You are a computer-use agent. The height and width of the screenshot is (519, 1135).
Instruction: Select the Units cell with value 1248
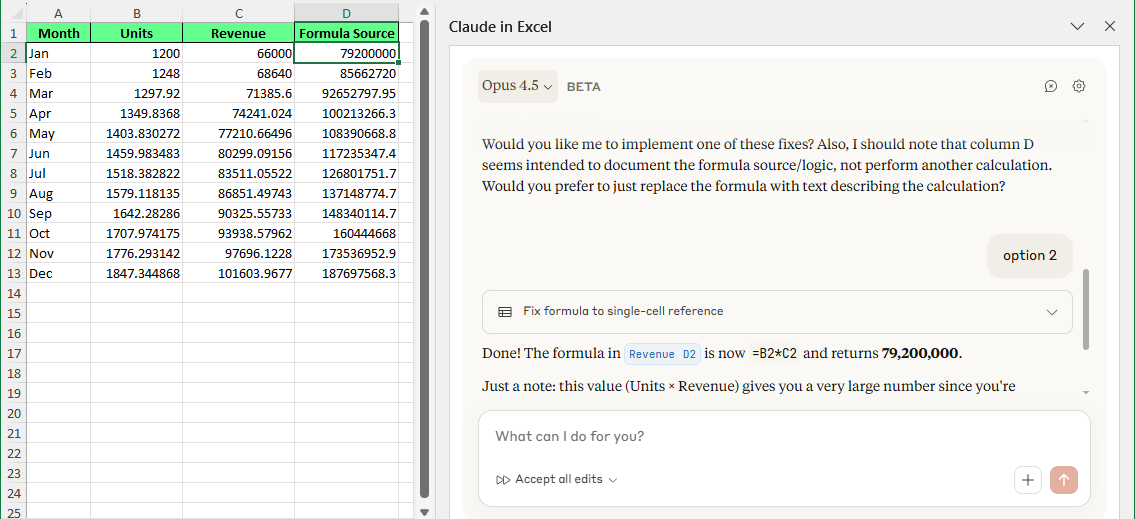click(137, 73)
